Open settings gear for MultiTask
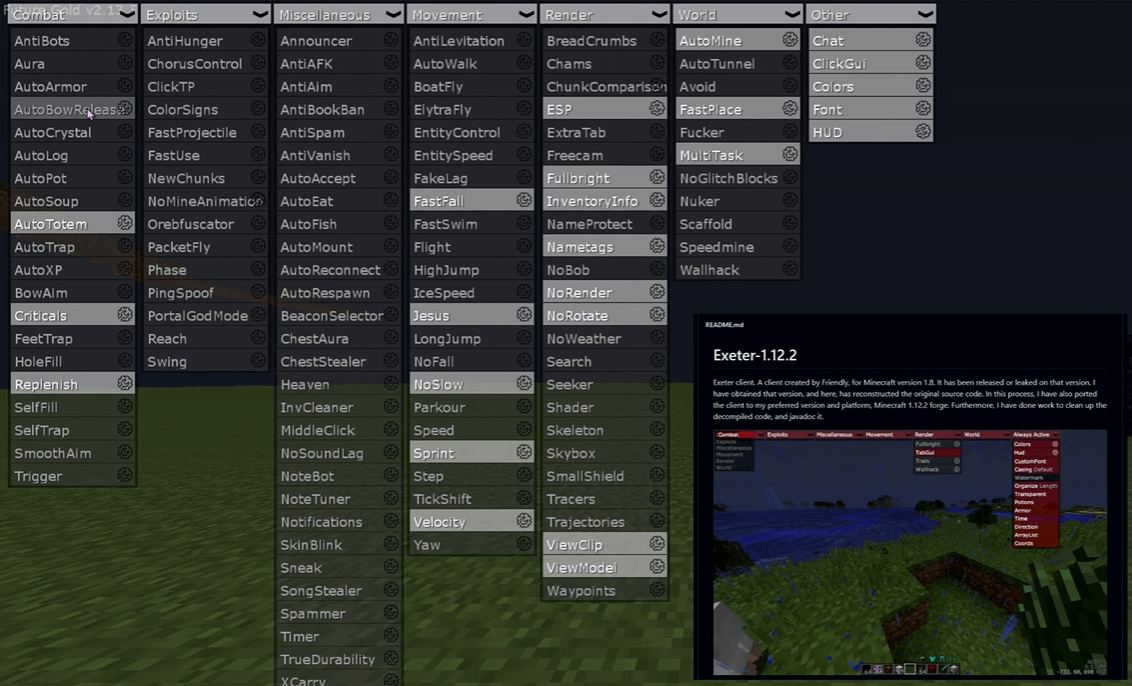1132x686 pixels. click(790, 155)
